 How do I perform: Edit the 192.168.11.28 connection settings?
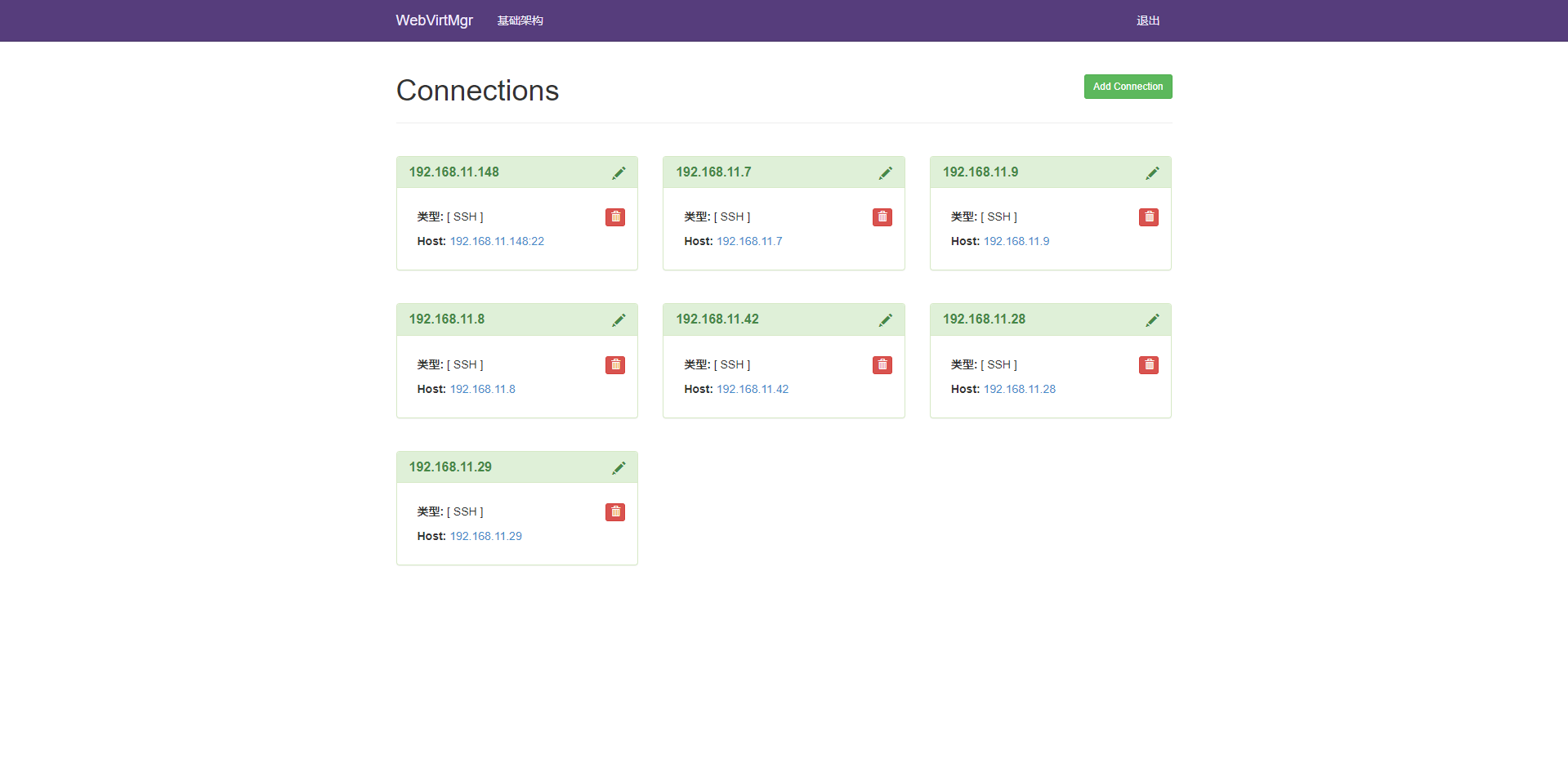tap(1152, 320)
